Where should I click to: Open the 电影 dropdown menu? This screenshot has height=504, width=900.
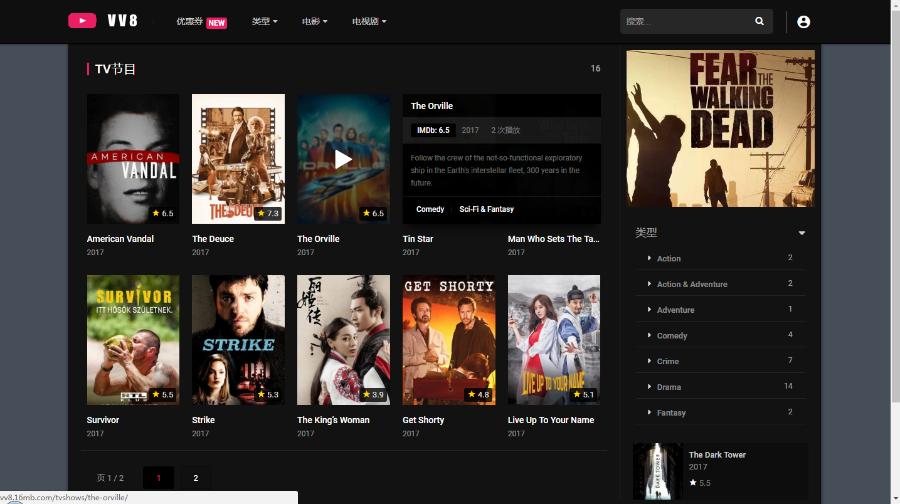click(315, 21)
